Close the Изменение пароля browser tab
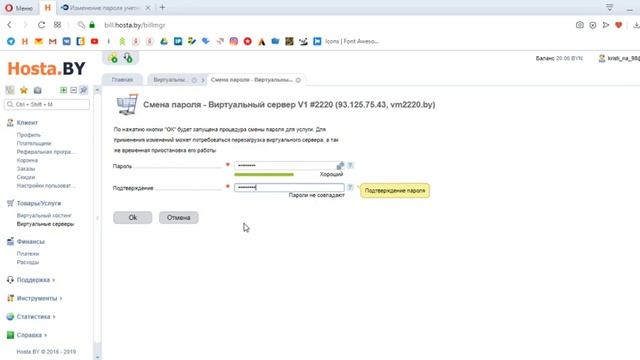640x360 pixels. [x=148, y=8]
